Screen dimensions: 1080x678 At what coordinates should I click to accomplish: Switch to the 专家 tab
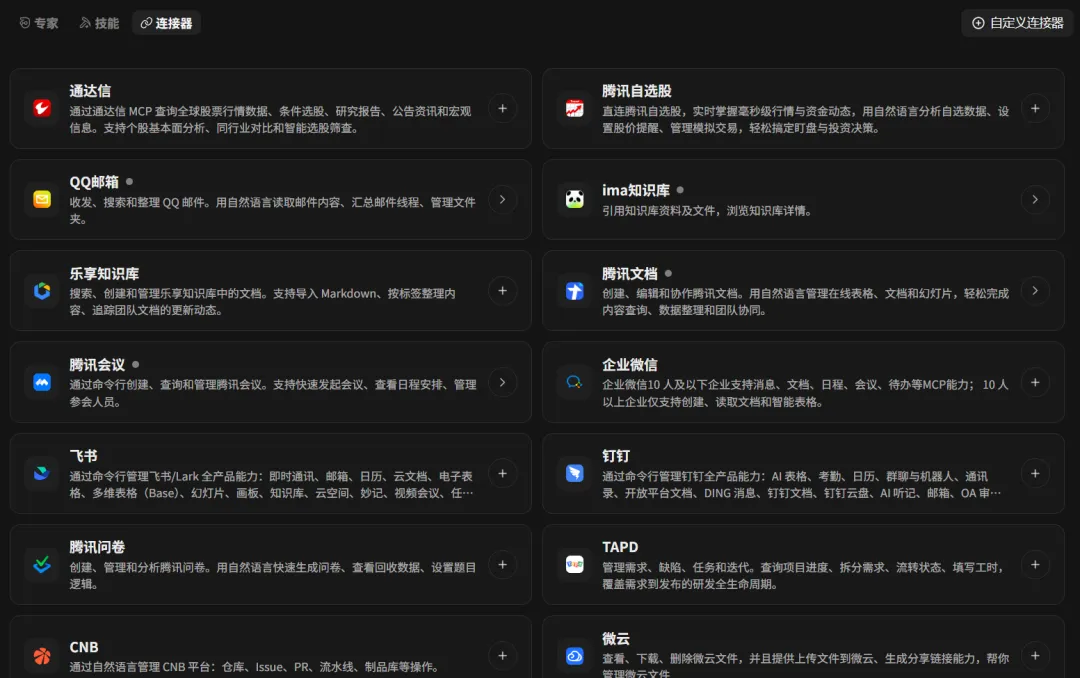tap(39, 23)
